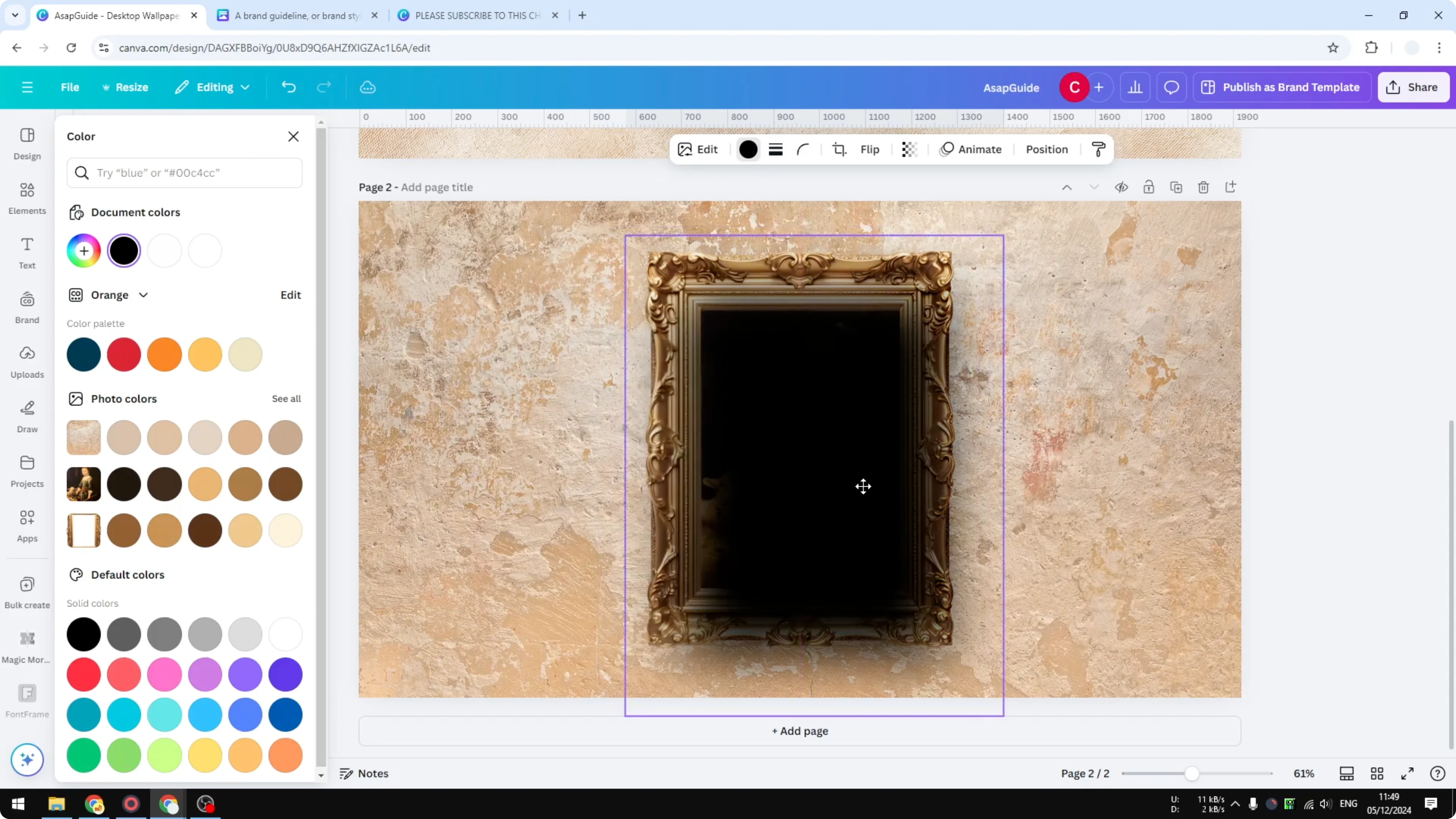Open the Elements panel in the sidebar
This screenshot has width=1456, height=819.
[27, 198]
